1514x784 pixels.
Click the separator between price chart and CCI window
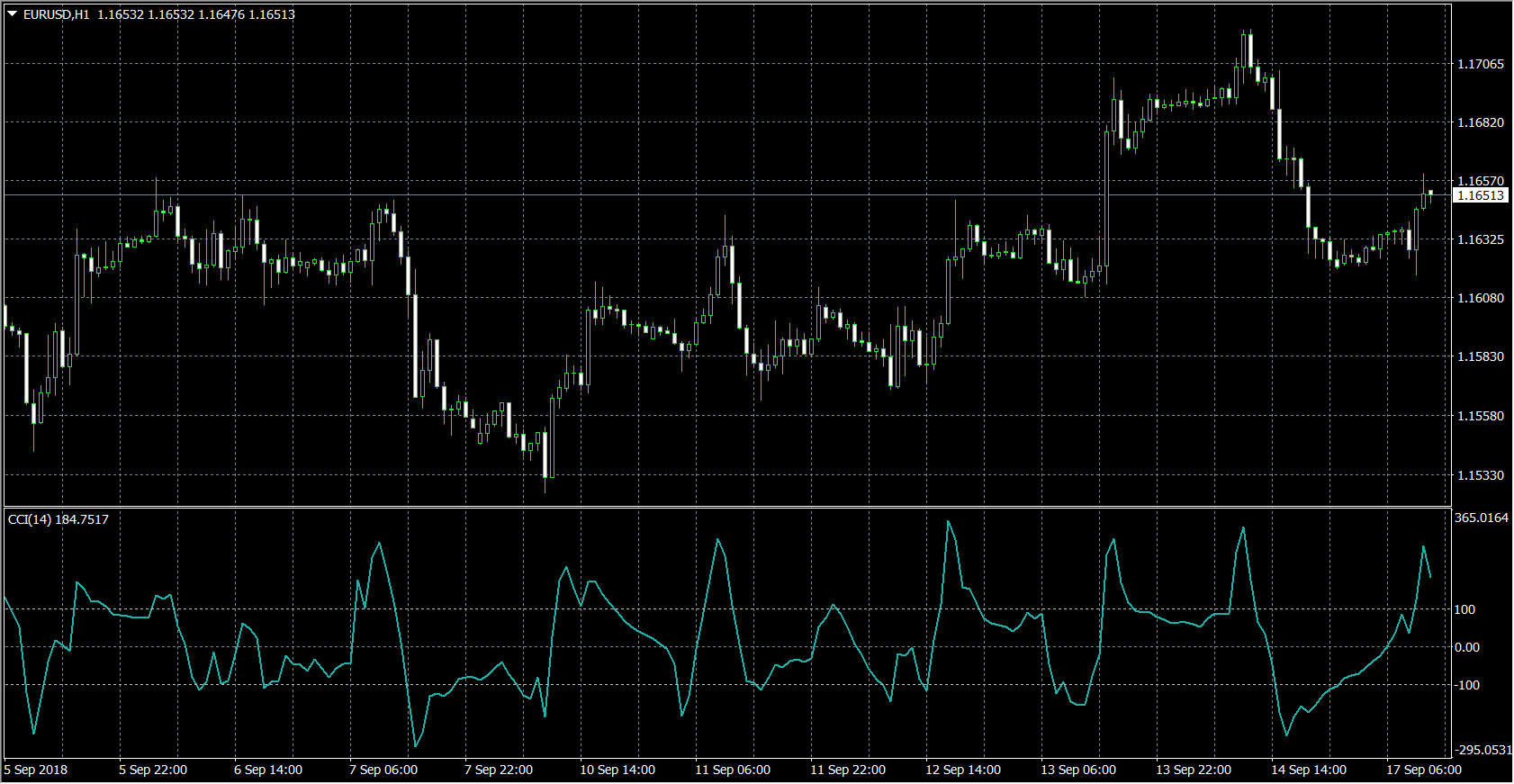[727, 507]
